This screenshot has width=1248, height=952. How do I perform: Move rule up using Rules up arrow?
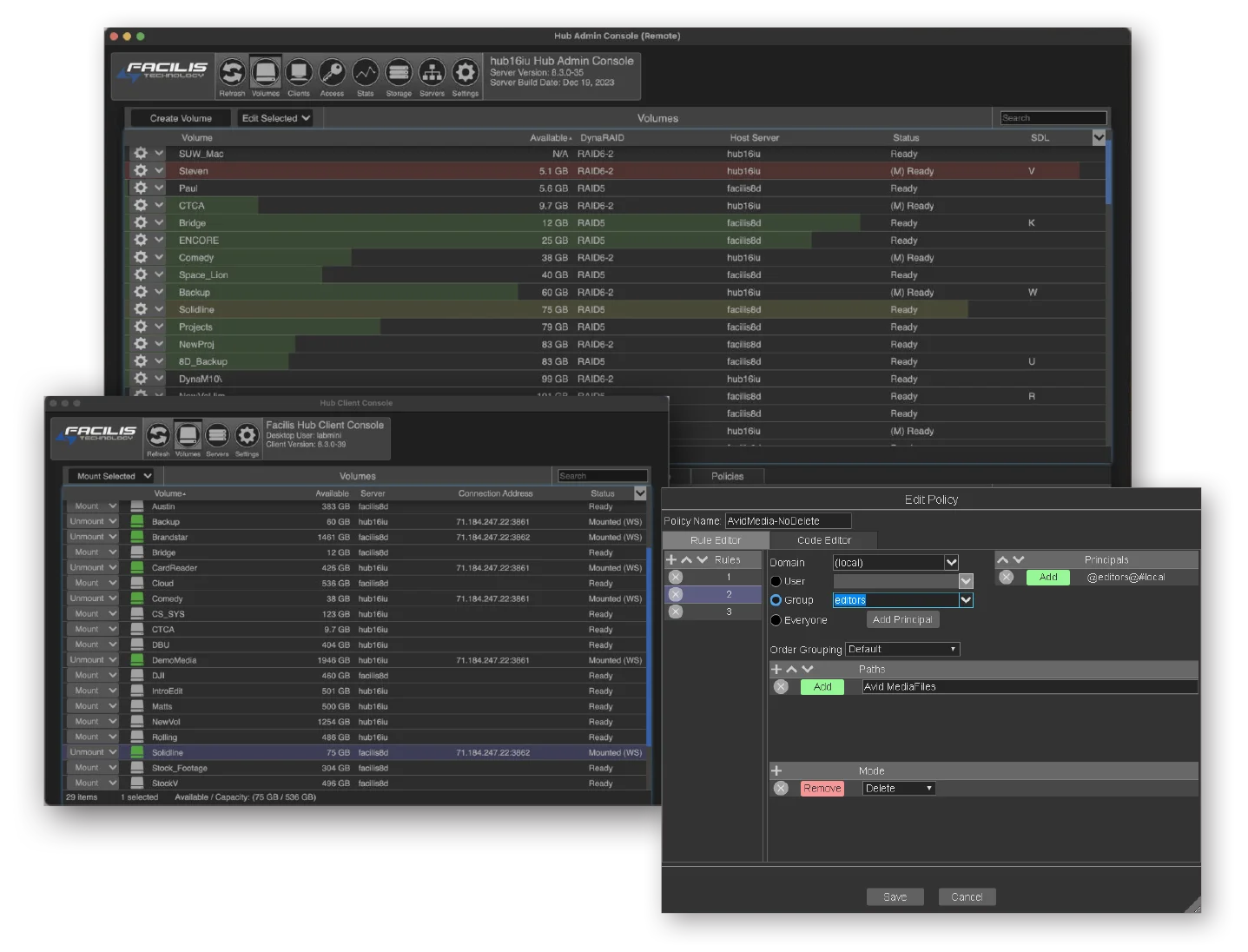pyautogui.click(x=686, y=559)
